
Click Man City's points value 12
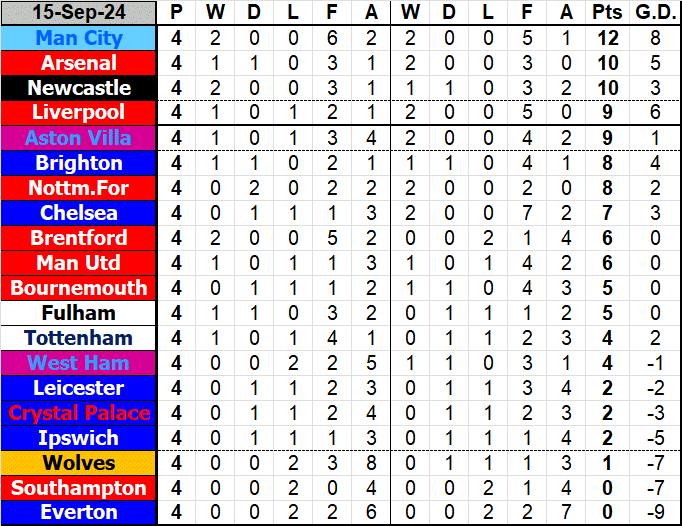(606, 38)
